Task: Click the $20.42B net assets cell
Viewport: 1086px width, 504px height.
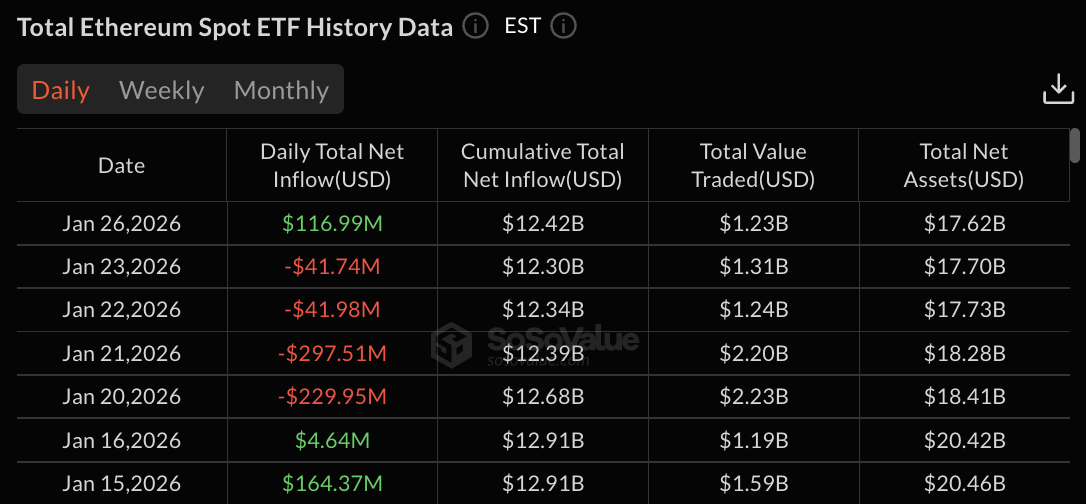Action: 964,440
